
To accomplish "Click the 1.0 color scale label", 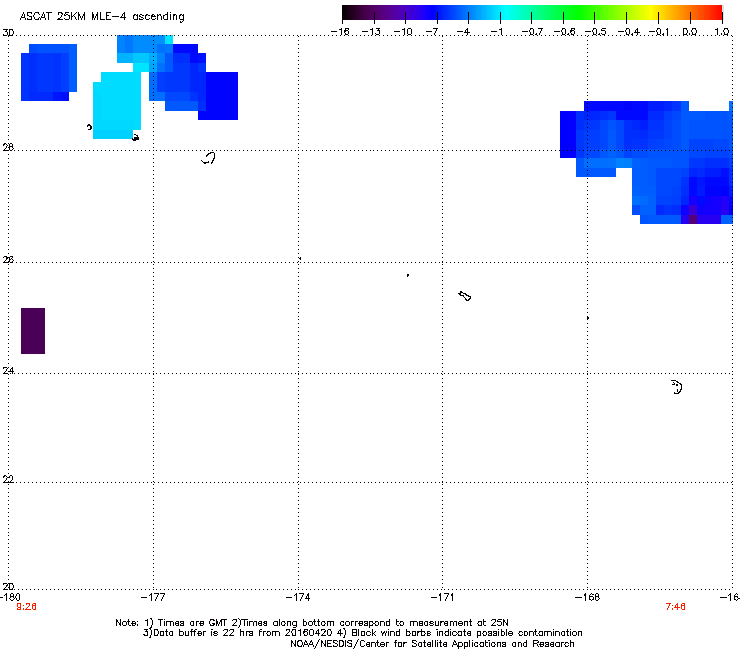I will [x=722, y=32].
